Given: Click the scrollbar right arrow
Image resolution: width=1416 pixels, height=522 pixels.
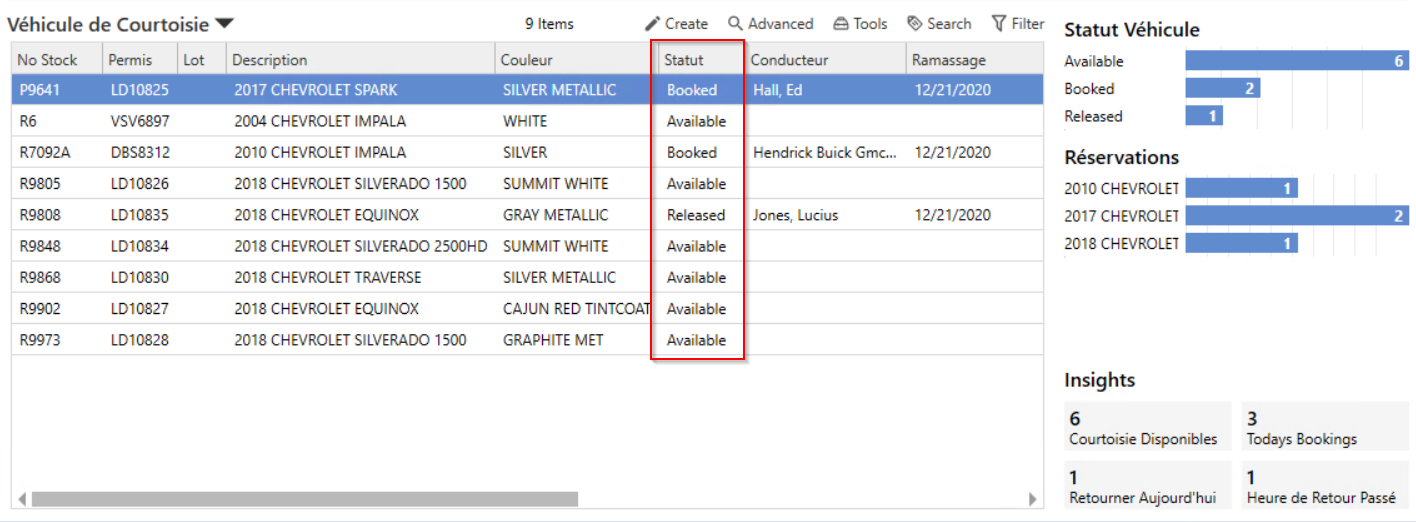Looking at the screenshot, I should (1033, 498).
